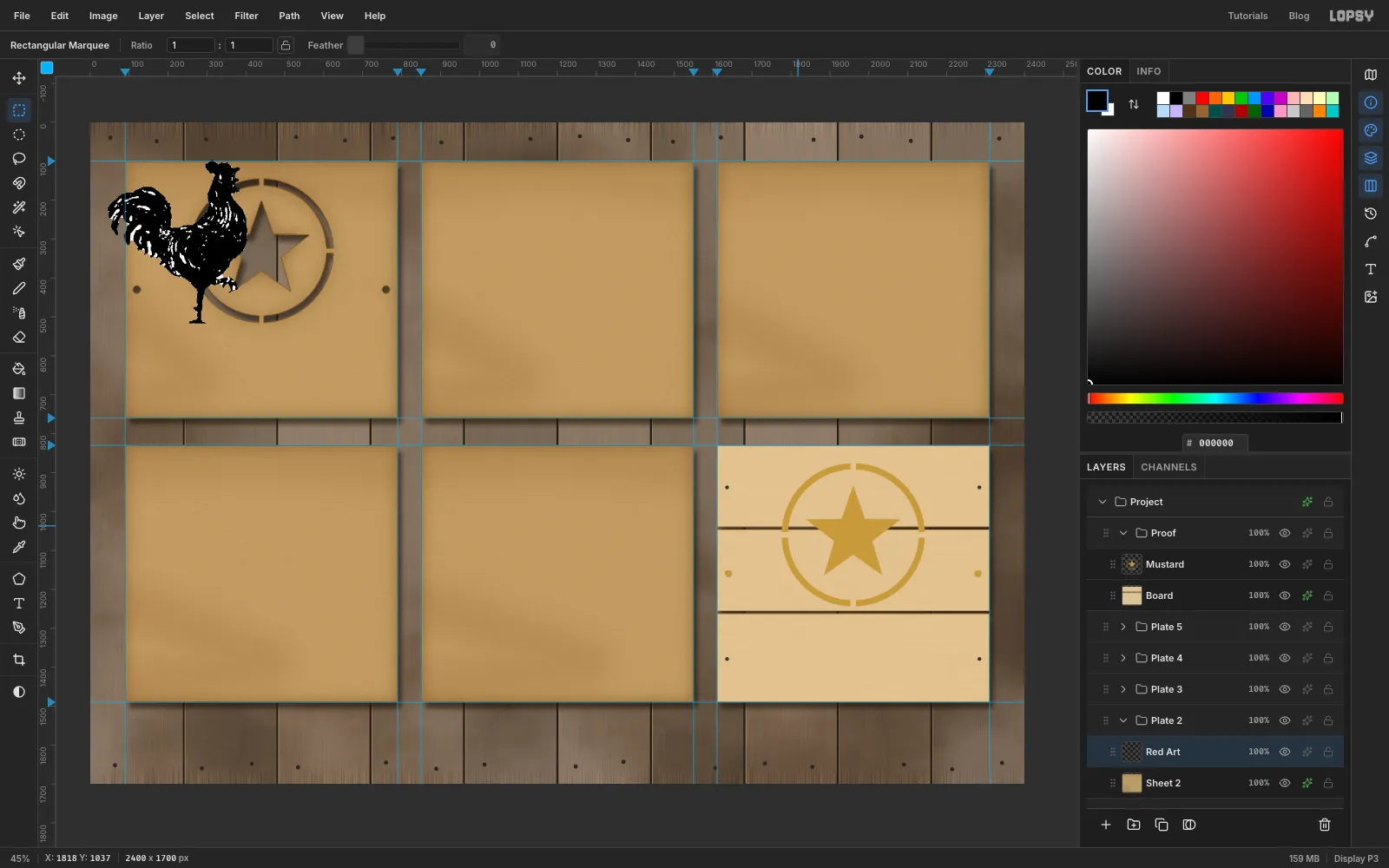Open the Filter menu

pyautogui.click(x=247, y=16)
